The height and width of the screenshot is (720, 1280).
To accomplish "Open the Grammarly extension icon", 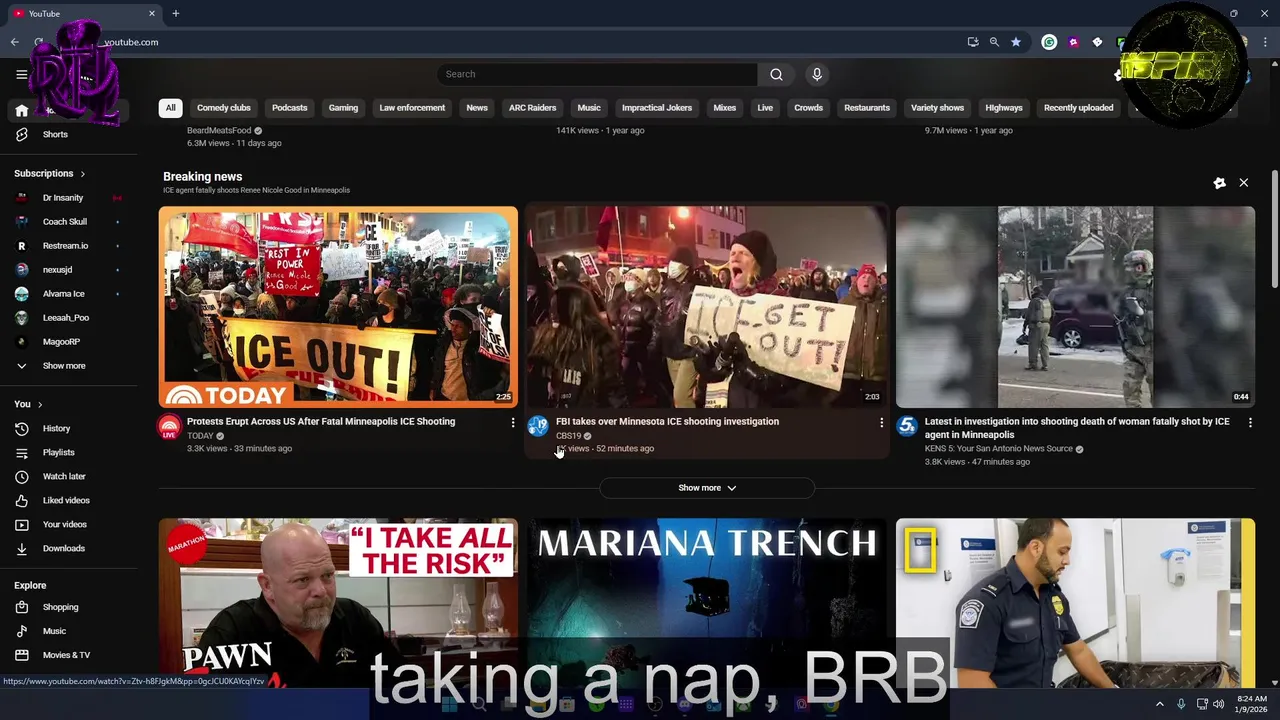I will click(1049, 42).
